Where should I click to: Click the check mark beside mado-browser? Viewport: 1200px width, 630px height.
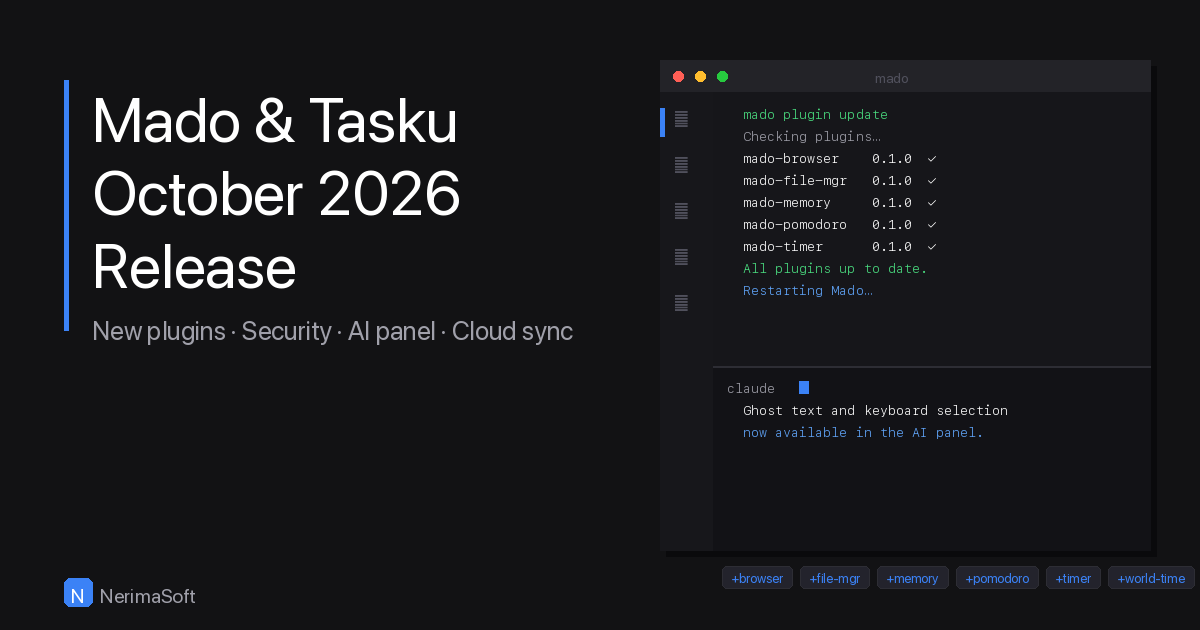pyautogui.click(x=931, y=159)
